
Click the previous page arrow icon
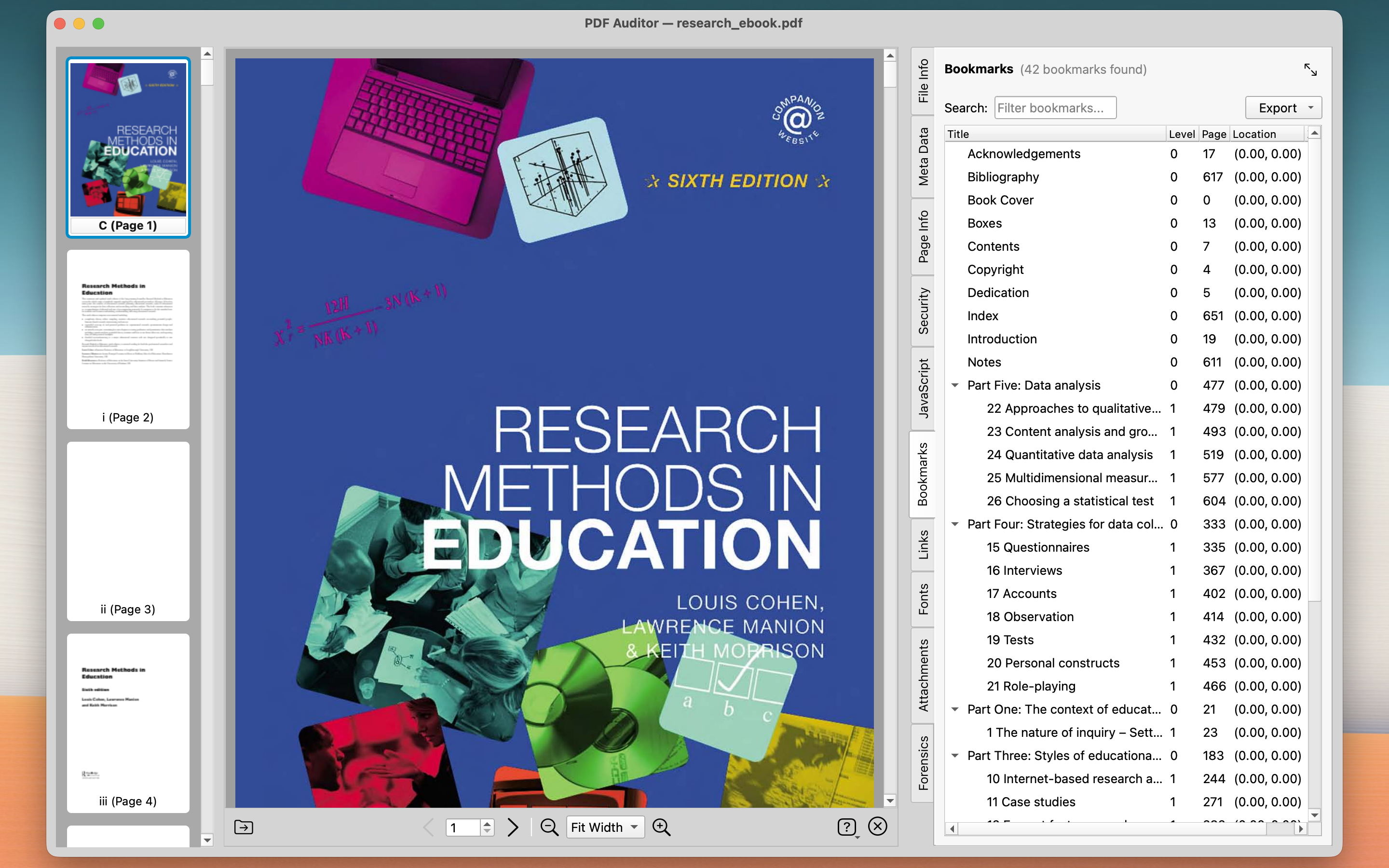pos(428,827)
